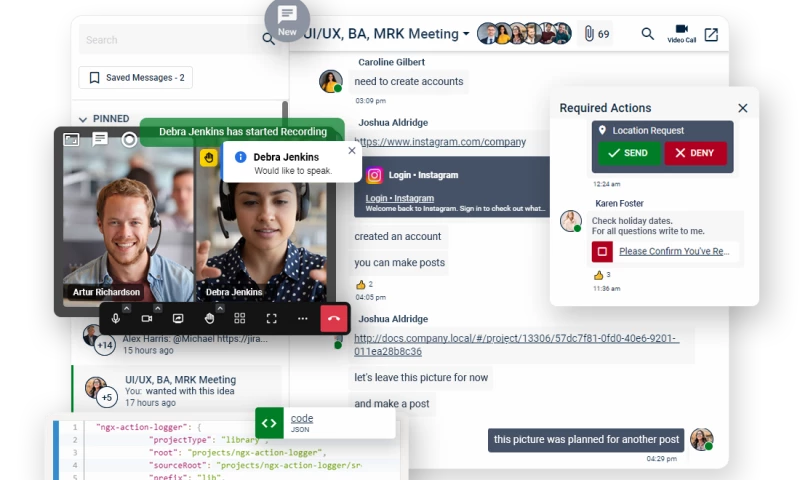Hang up the call with red button
This screenshot has height=480, width=800.
pos(334,318)
